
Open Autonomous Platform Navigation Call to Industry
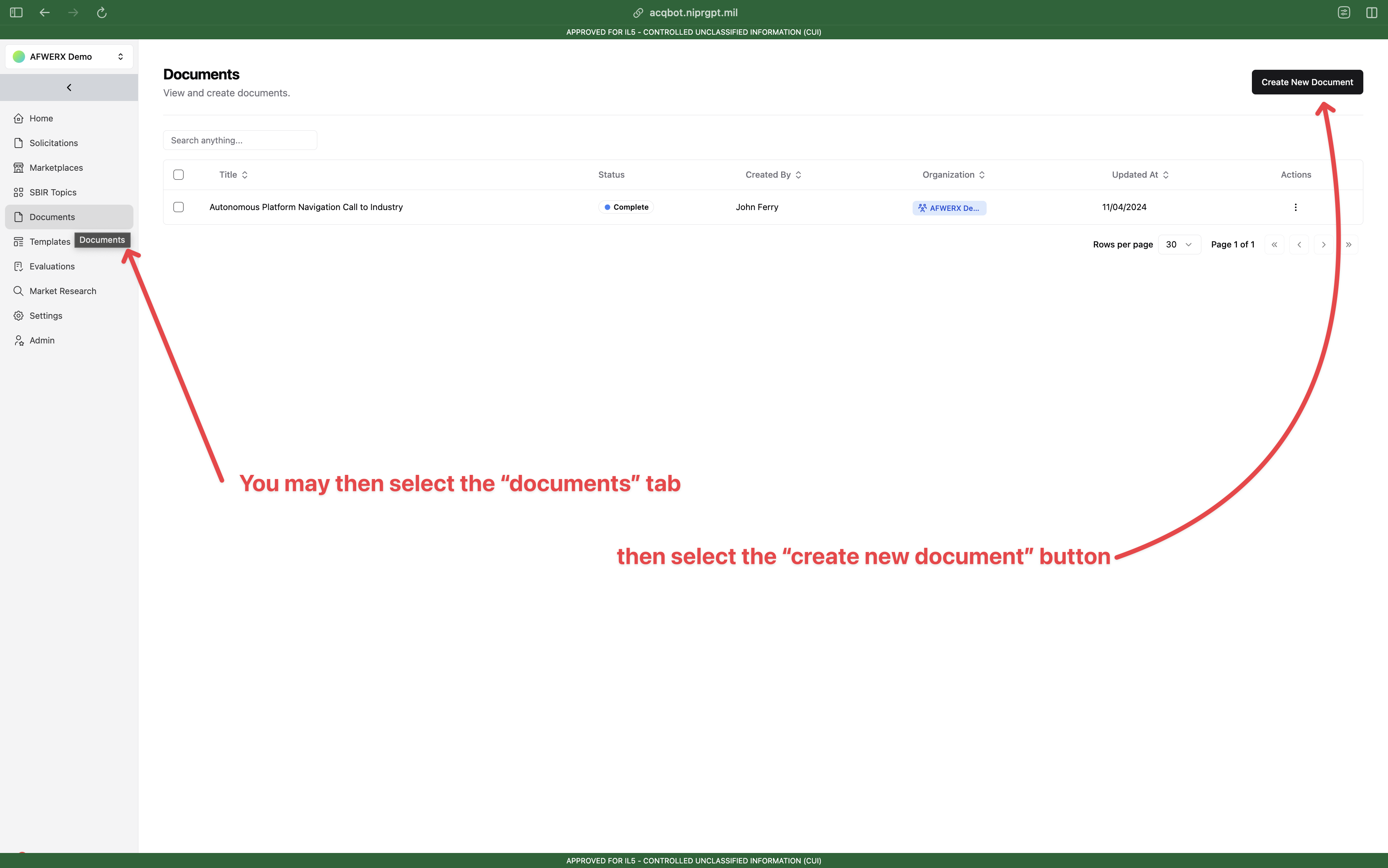click(306, 207)
